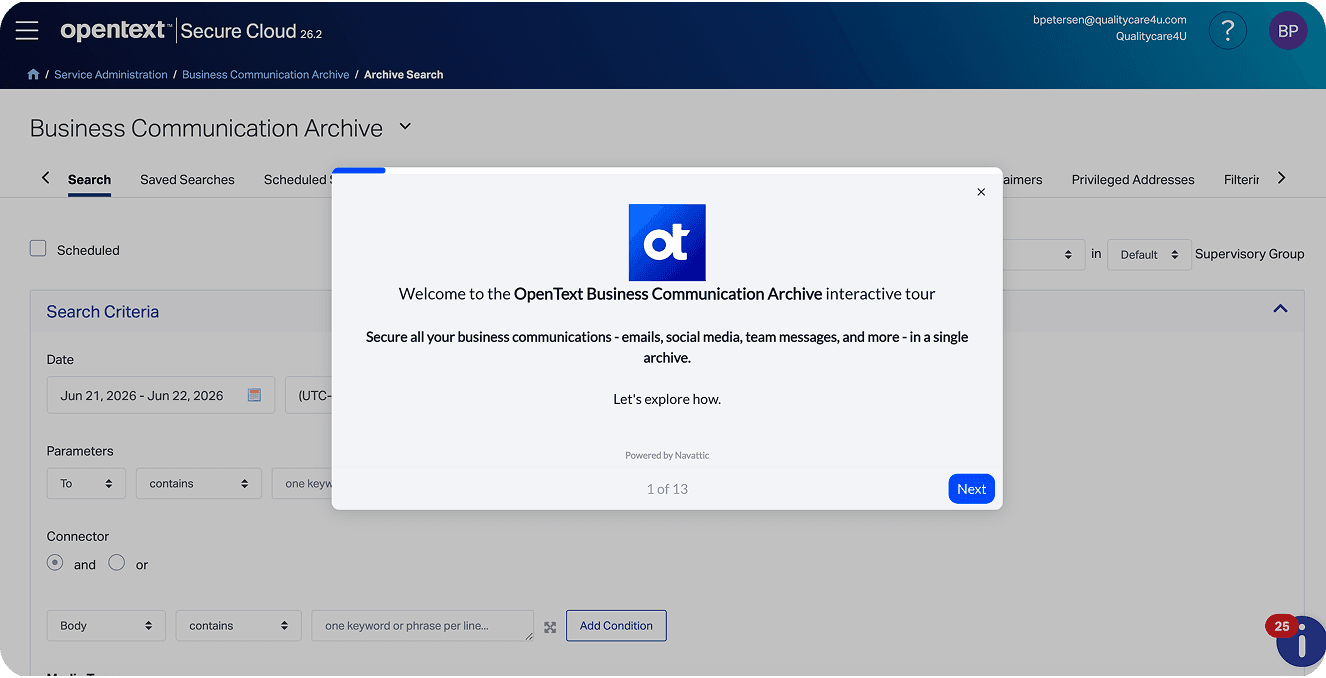Open the Default supervisory group dropdown
This screenshot has height=678, width=1326.
(1149, 254)
